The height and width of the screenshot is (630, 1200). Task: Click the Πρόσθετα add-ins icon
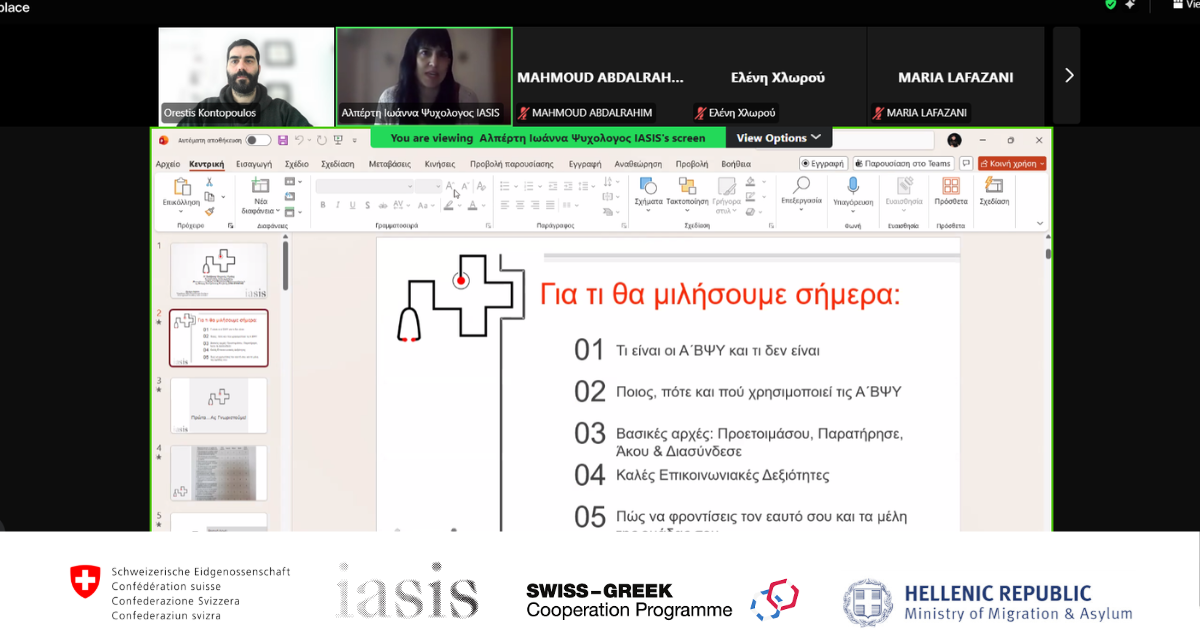click(x=950, y=187)
